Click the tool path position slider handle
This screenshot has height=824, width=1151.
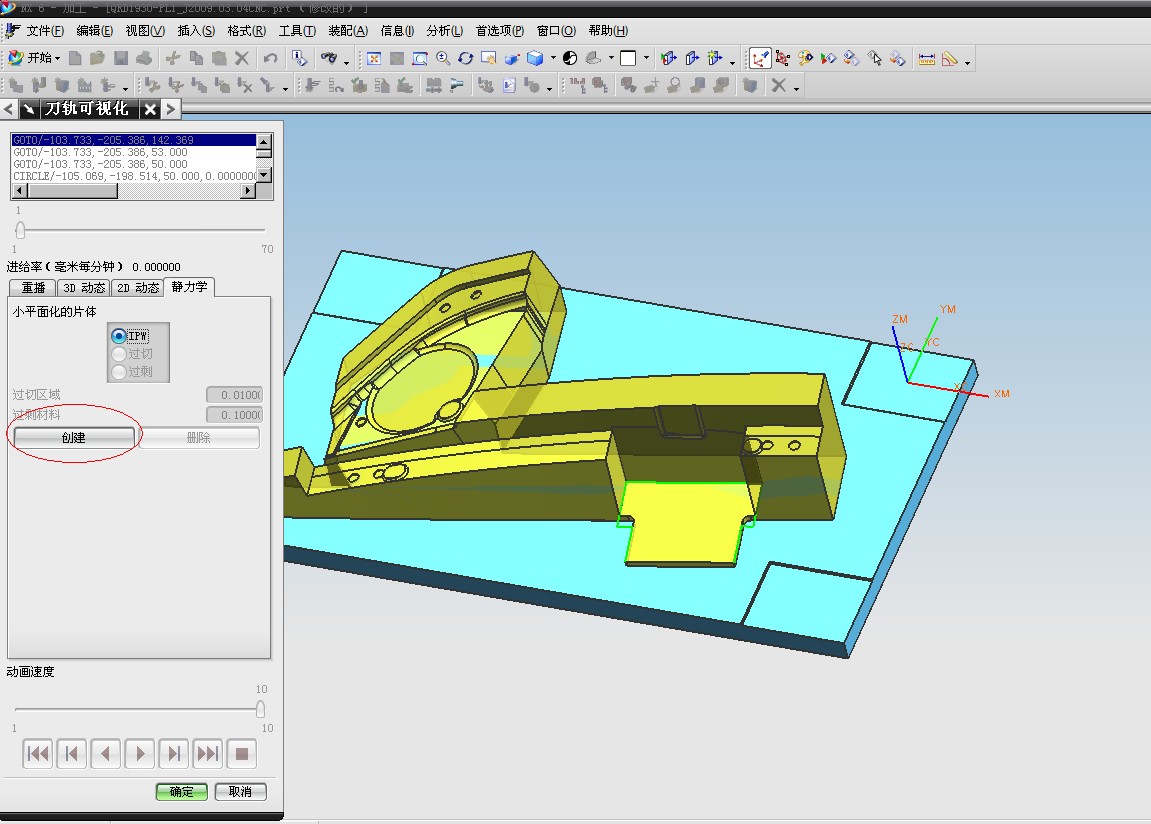point(21,230)
